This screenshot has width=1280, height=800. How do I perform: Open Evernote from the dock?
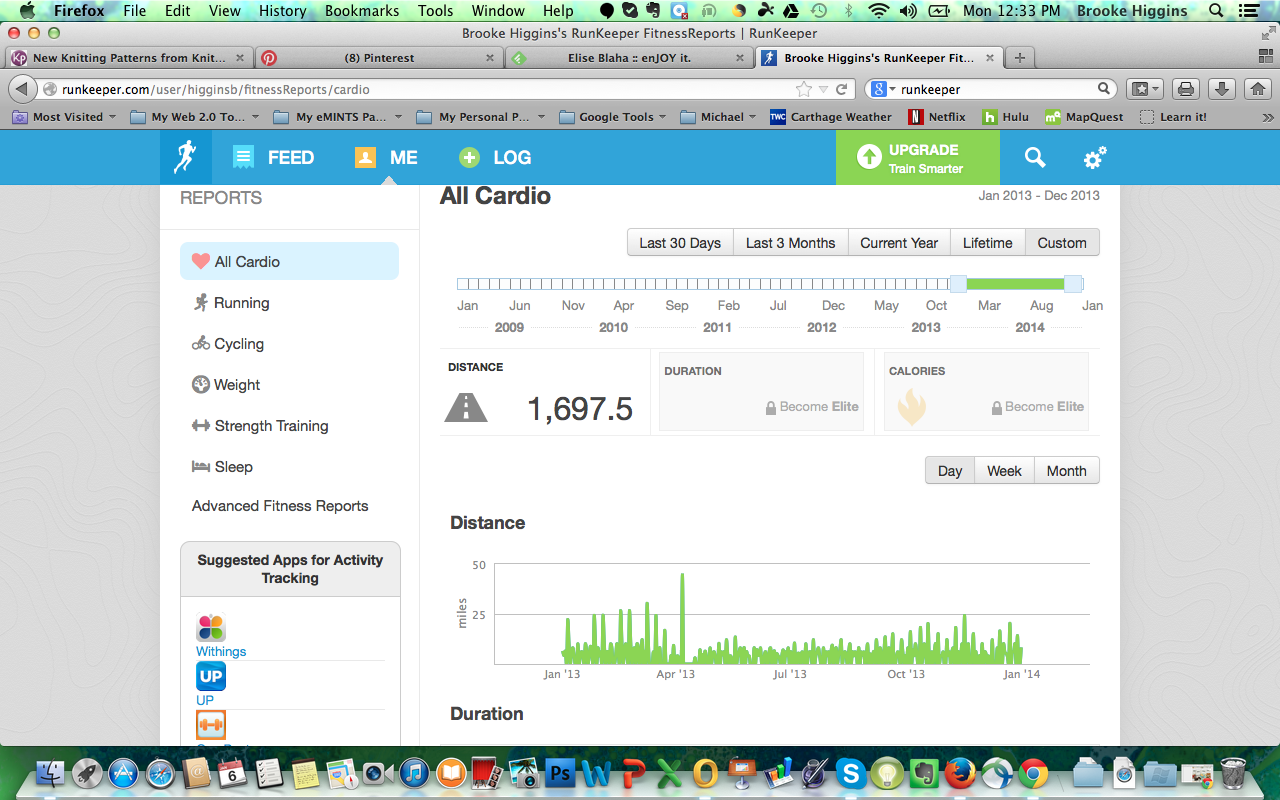tap(924, 773)
